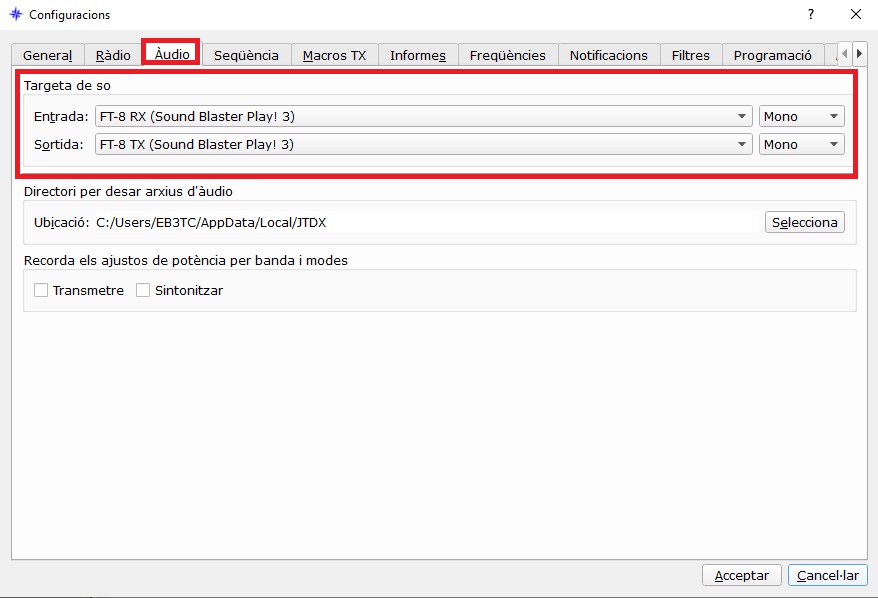Click the Ubicació audio directory path field
The image size is (878, 598).
[x=427, y=222]
